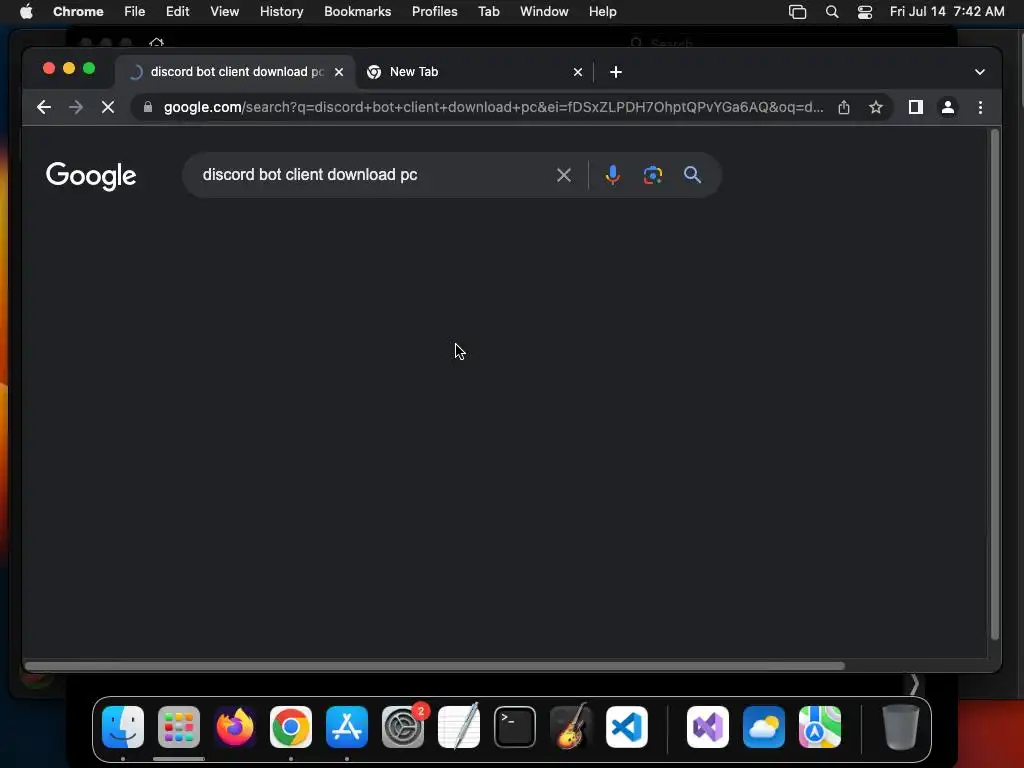
Task: Open GarageBand from the dock
Action: [x=571, y=727]
